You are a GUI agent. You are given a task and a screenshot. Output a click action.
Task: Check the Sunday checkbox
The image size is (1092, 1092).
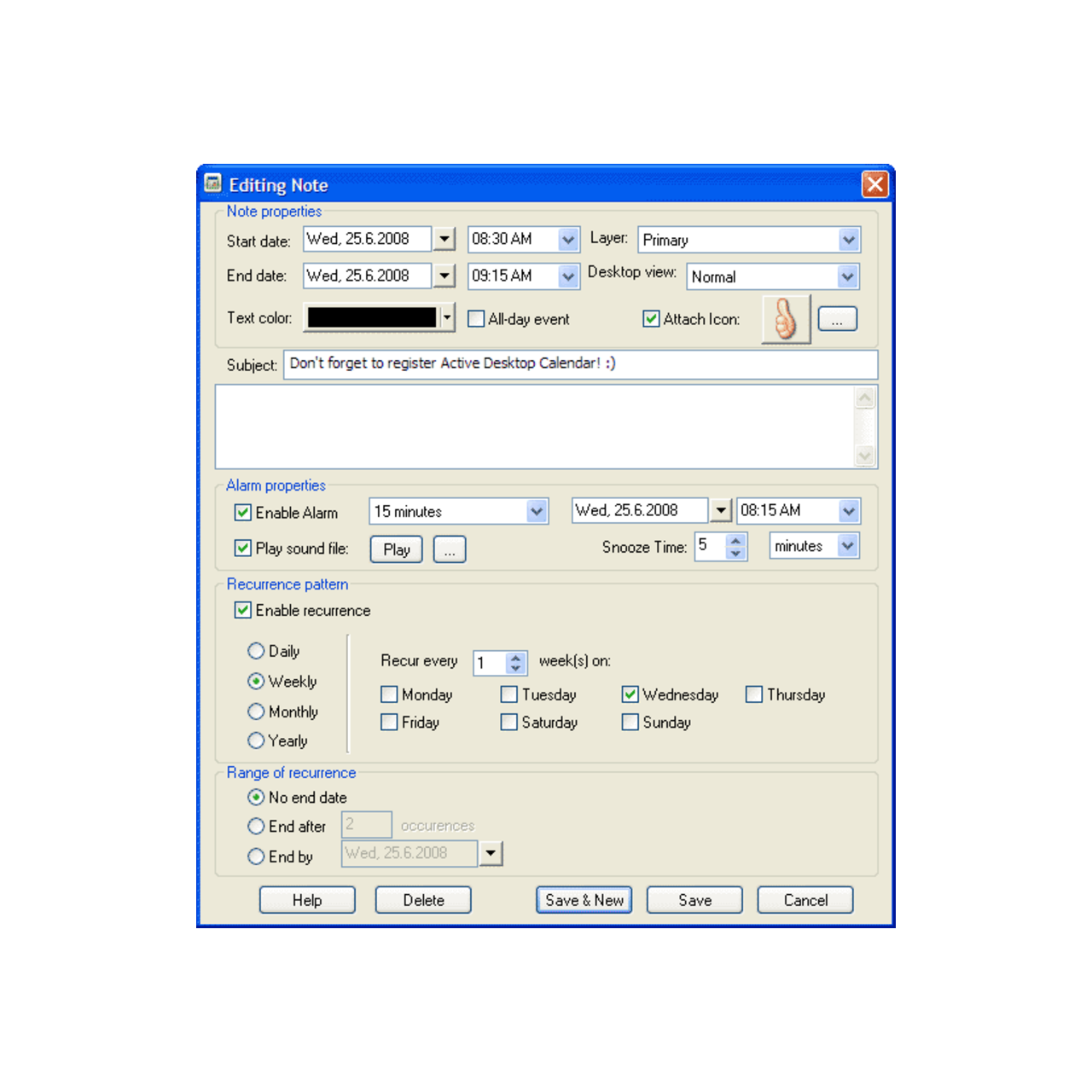click(x=630, y=723)
